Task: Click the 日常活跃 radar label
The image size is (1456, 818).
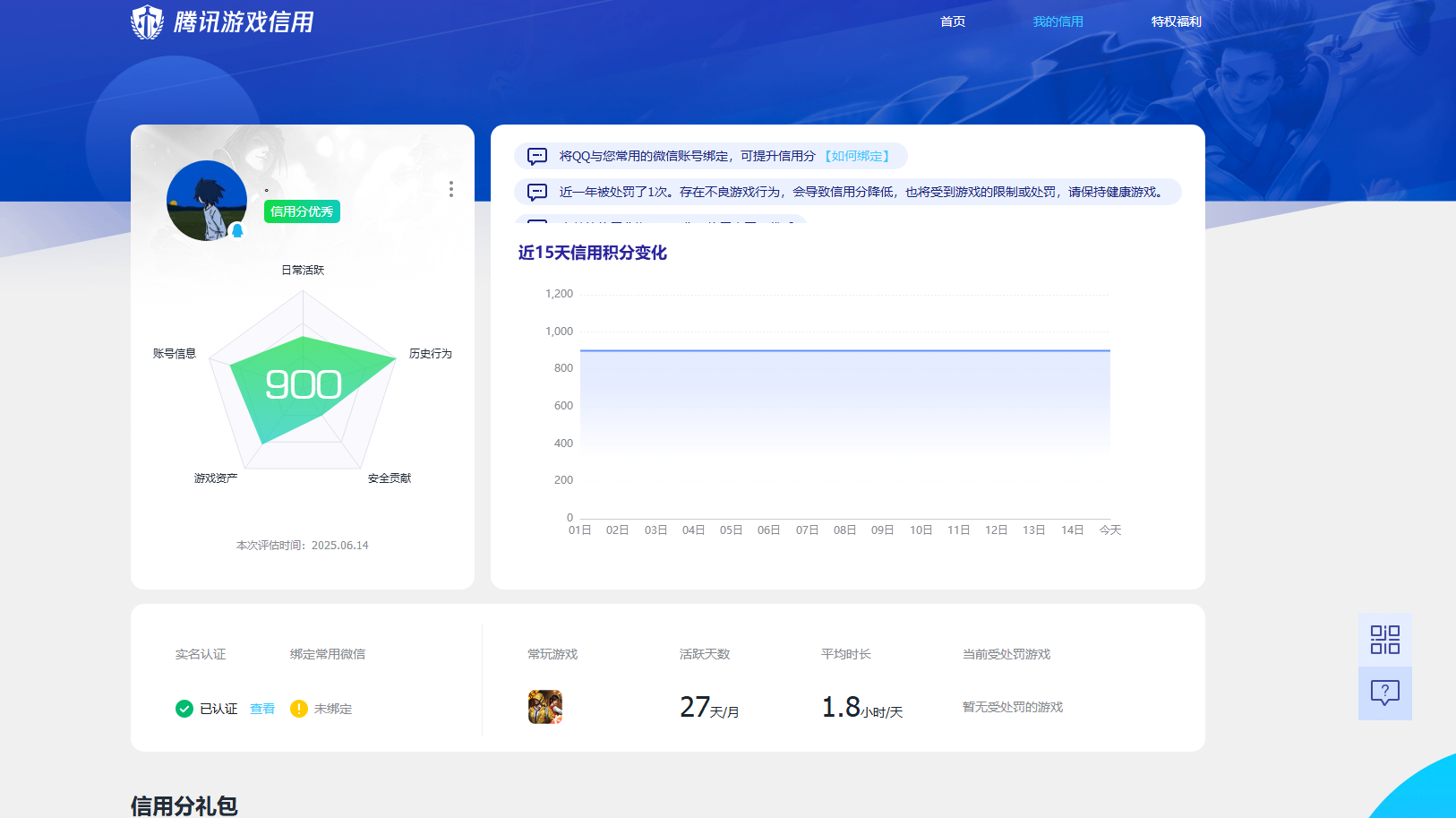Action: (x=303, y=270)
